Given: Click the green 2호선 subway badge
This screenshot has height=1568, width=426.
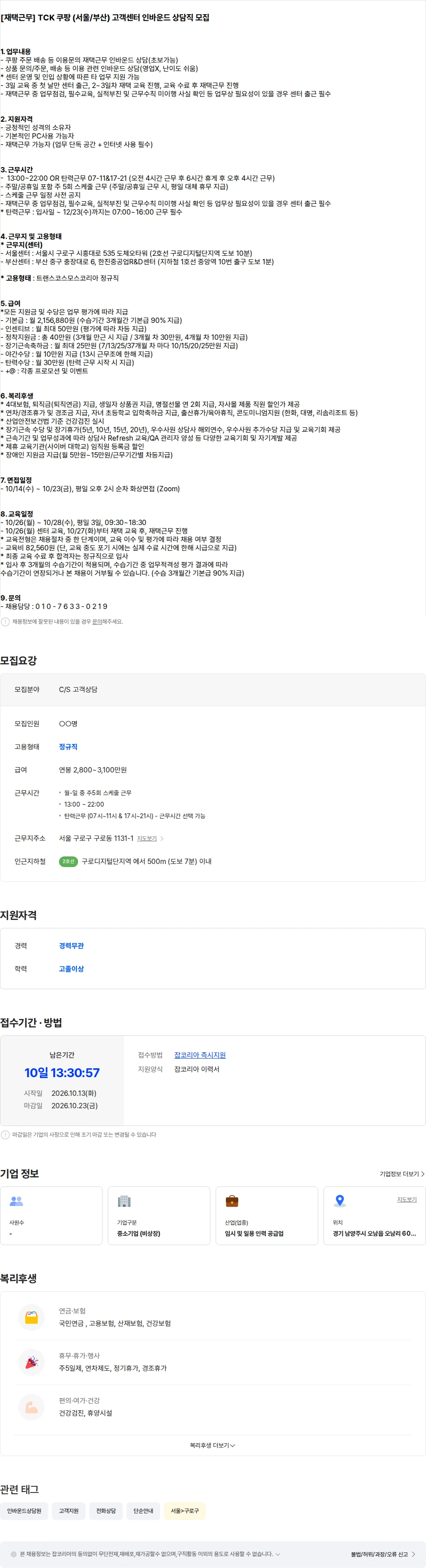Looking at the screenshot, I should pyautogui.click(x=68, y=861).
